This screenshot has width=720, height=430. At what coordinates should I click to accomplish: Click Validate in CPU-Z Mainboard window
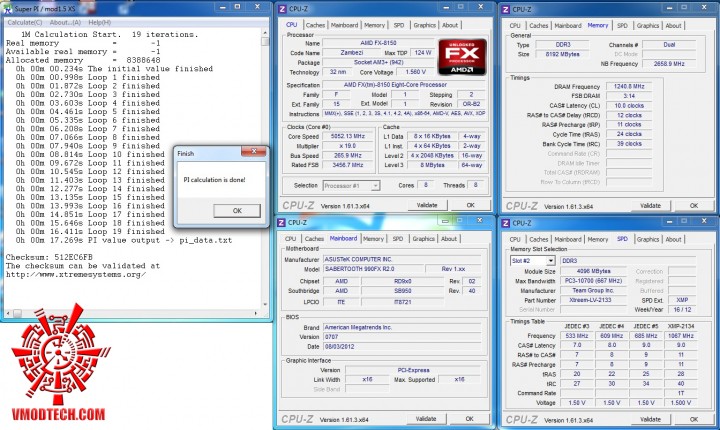[426, 419]
